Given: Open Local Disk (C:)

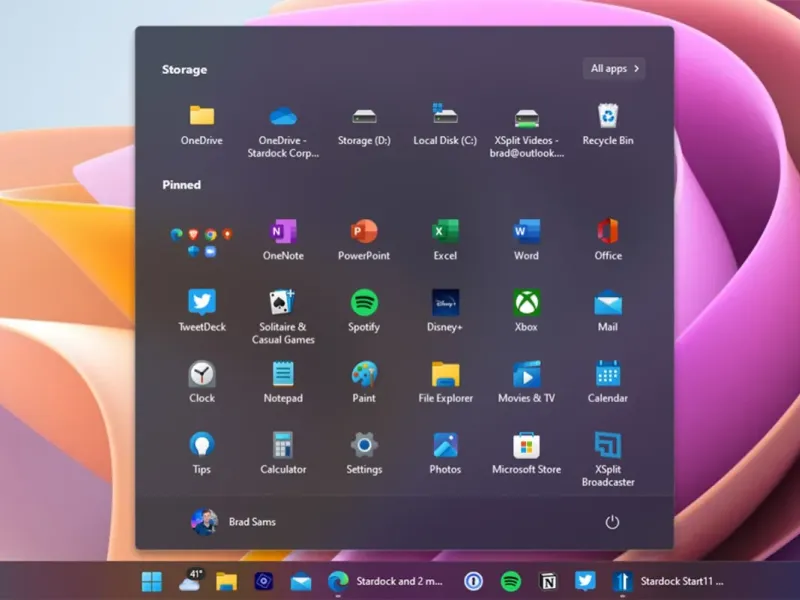Looking at the screenshot, I should point(445,125).
